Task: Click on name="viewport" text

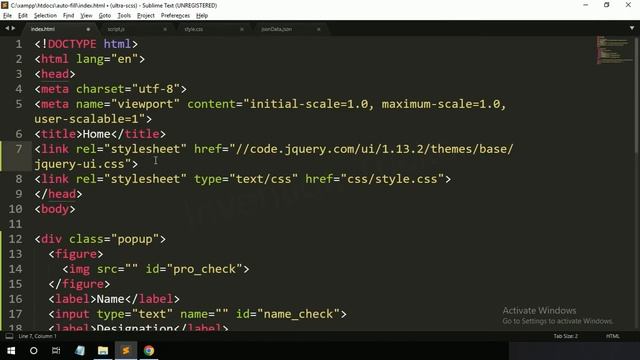Action: tap(128, 104)
